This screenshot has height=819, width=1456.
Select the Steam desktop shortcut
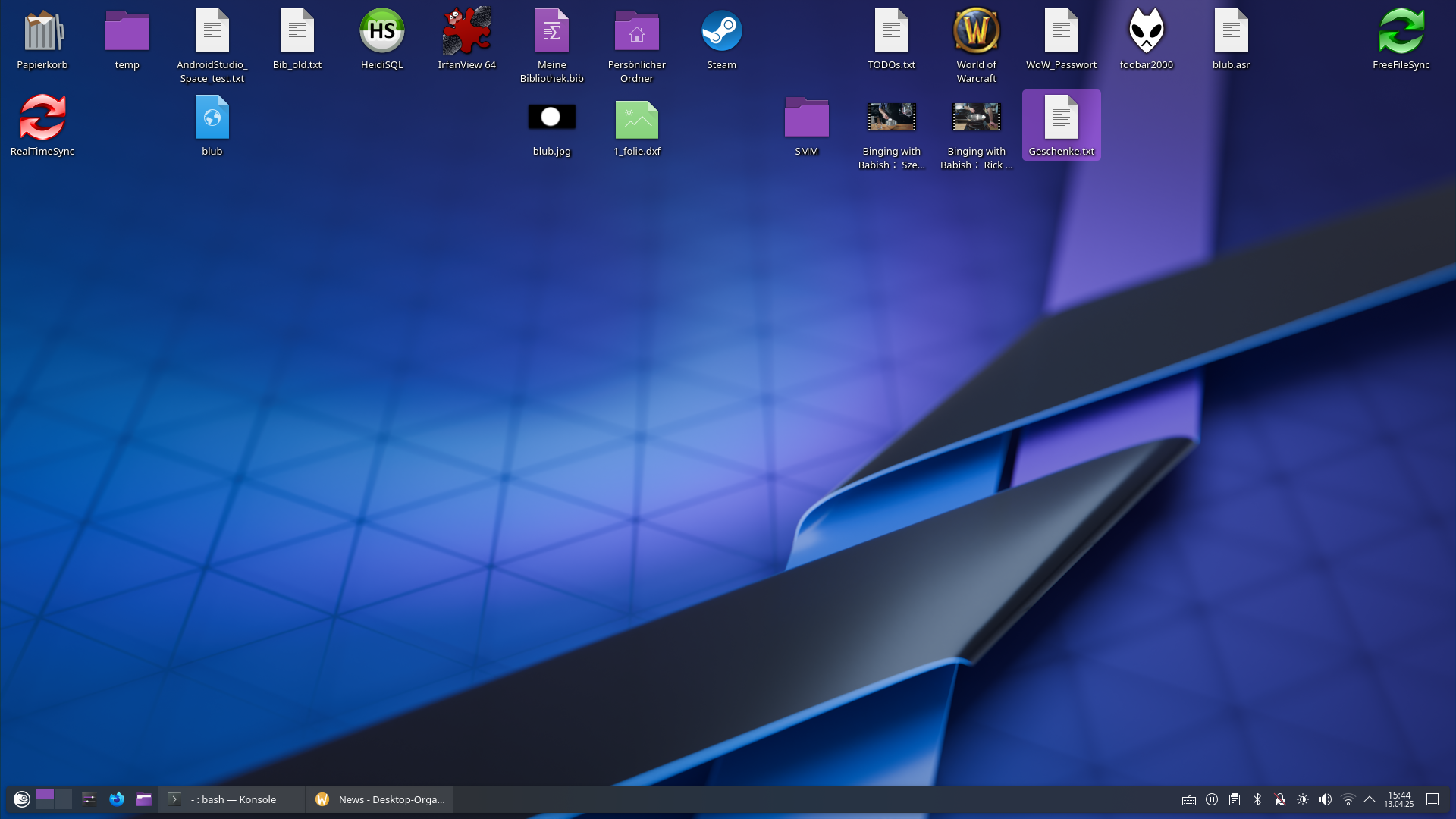pos(721,32)
